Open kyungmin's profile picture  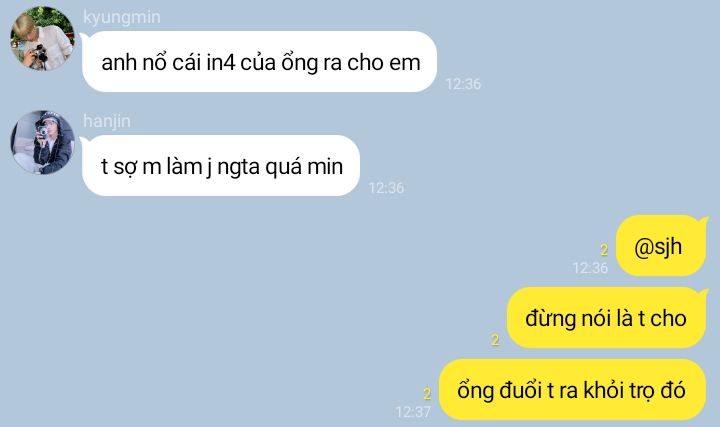click(42, 38)
